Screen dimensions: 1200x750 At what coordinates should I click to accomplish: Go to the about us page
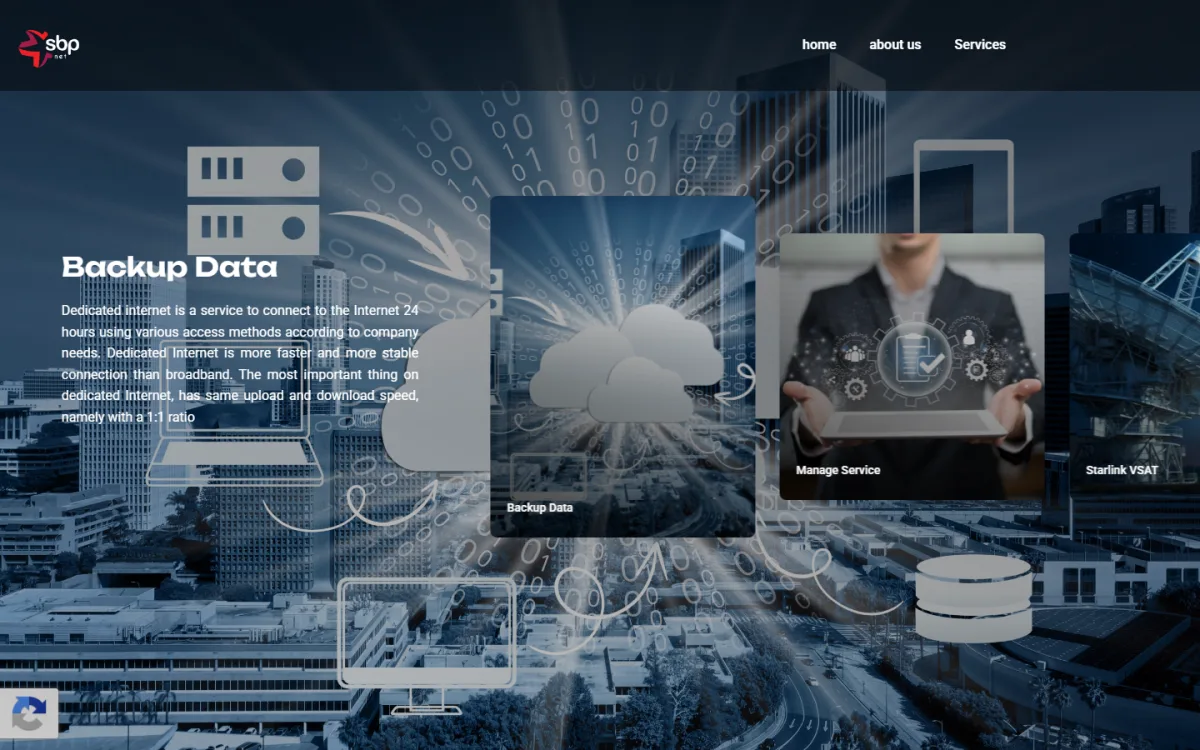click(895, 44)
